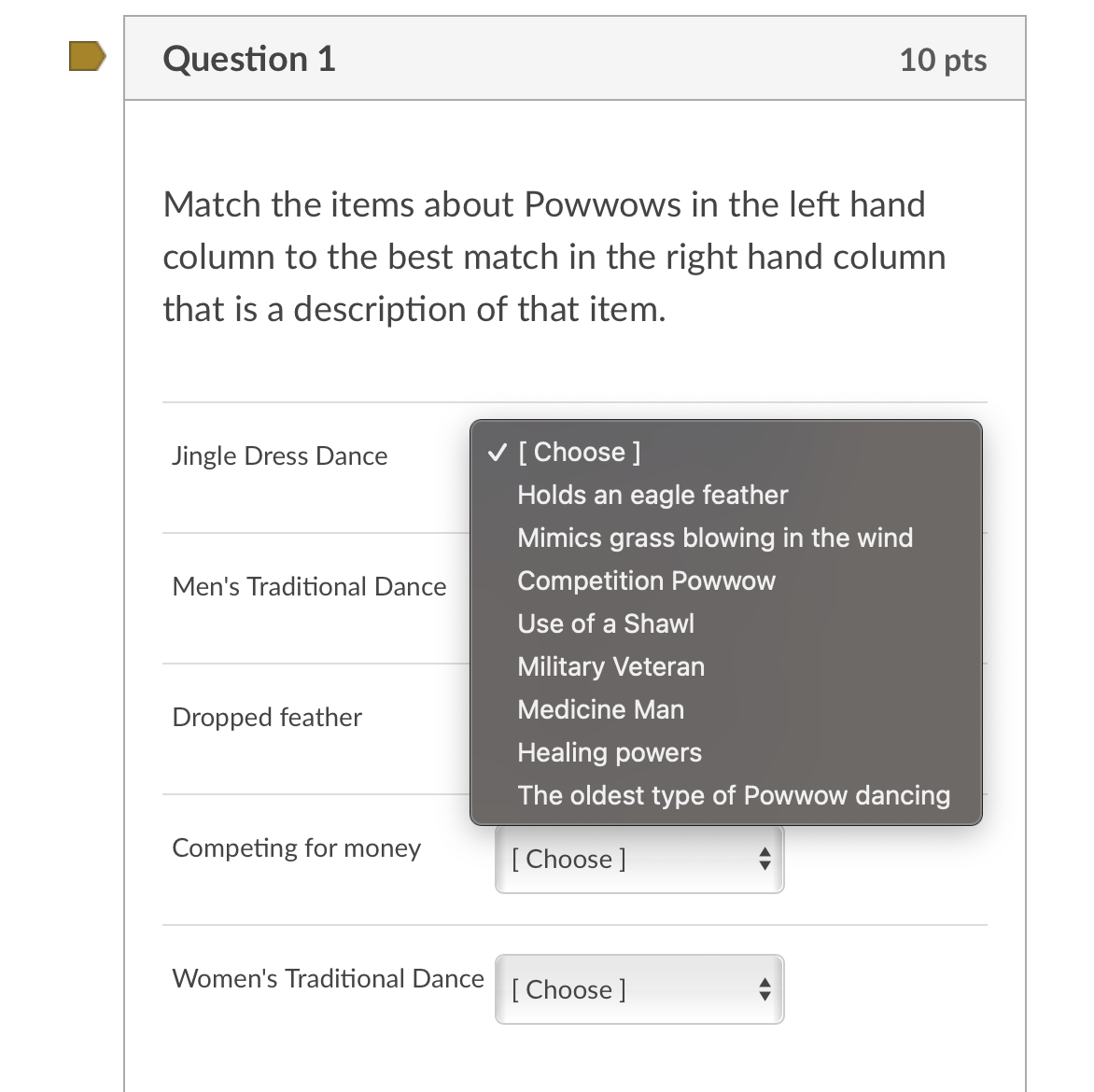Select 'Military Veteran' from the open menu

click(x=610, y=666)
